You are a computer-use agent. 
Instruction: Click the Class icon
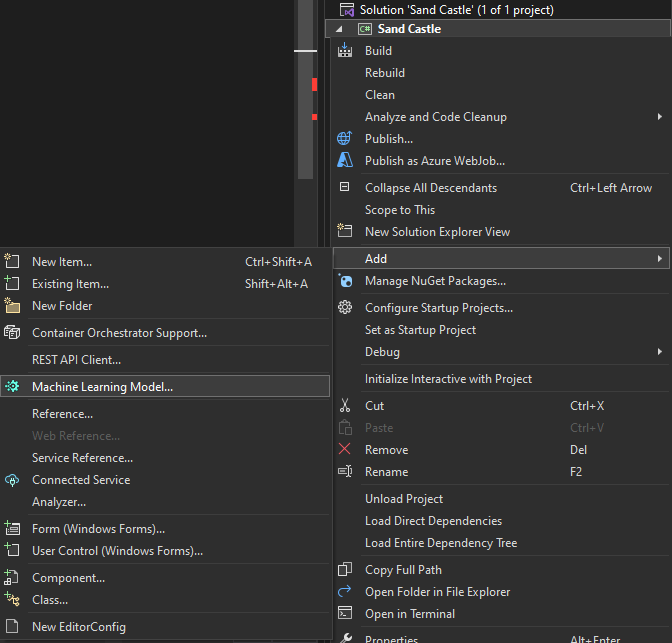tap(12, 599)
